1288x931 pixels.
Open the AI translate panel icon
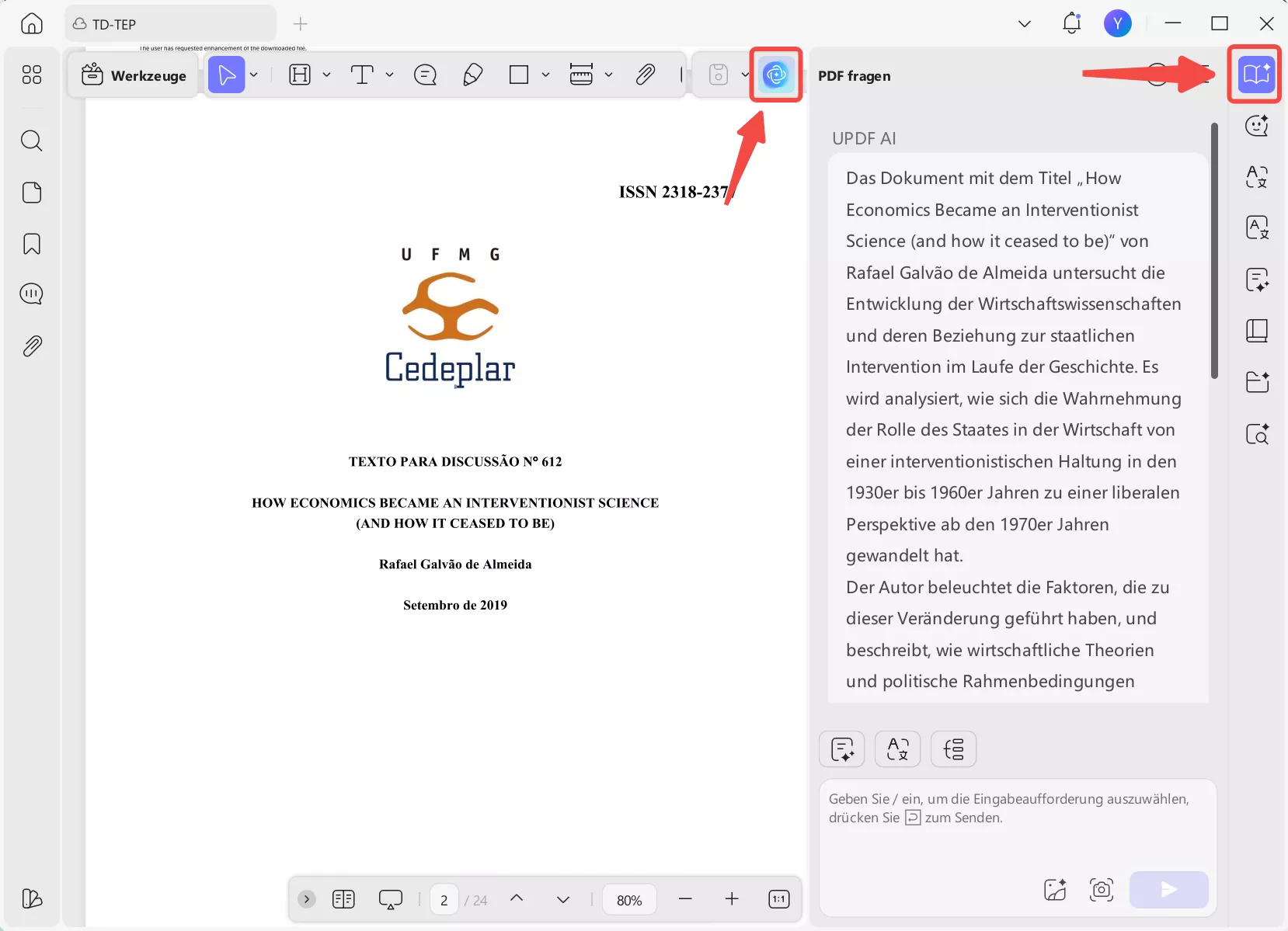(1258, 177)
